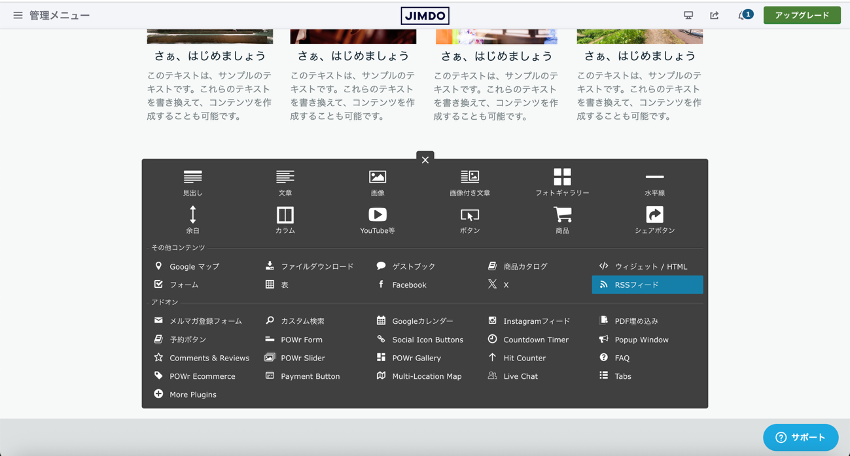Add the Live Chat add-on
Screen dimensions: 850x456
(x=513, y=376)
